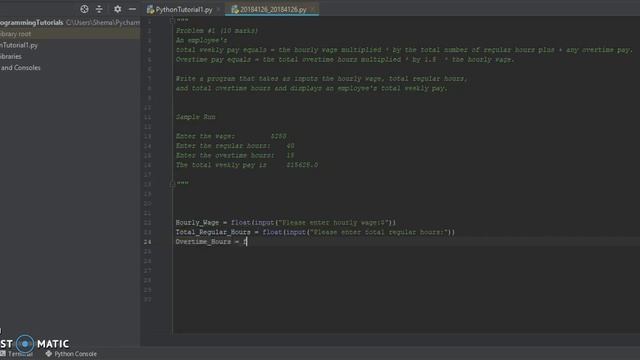Click line number 24 in gutter

(147, 242)
